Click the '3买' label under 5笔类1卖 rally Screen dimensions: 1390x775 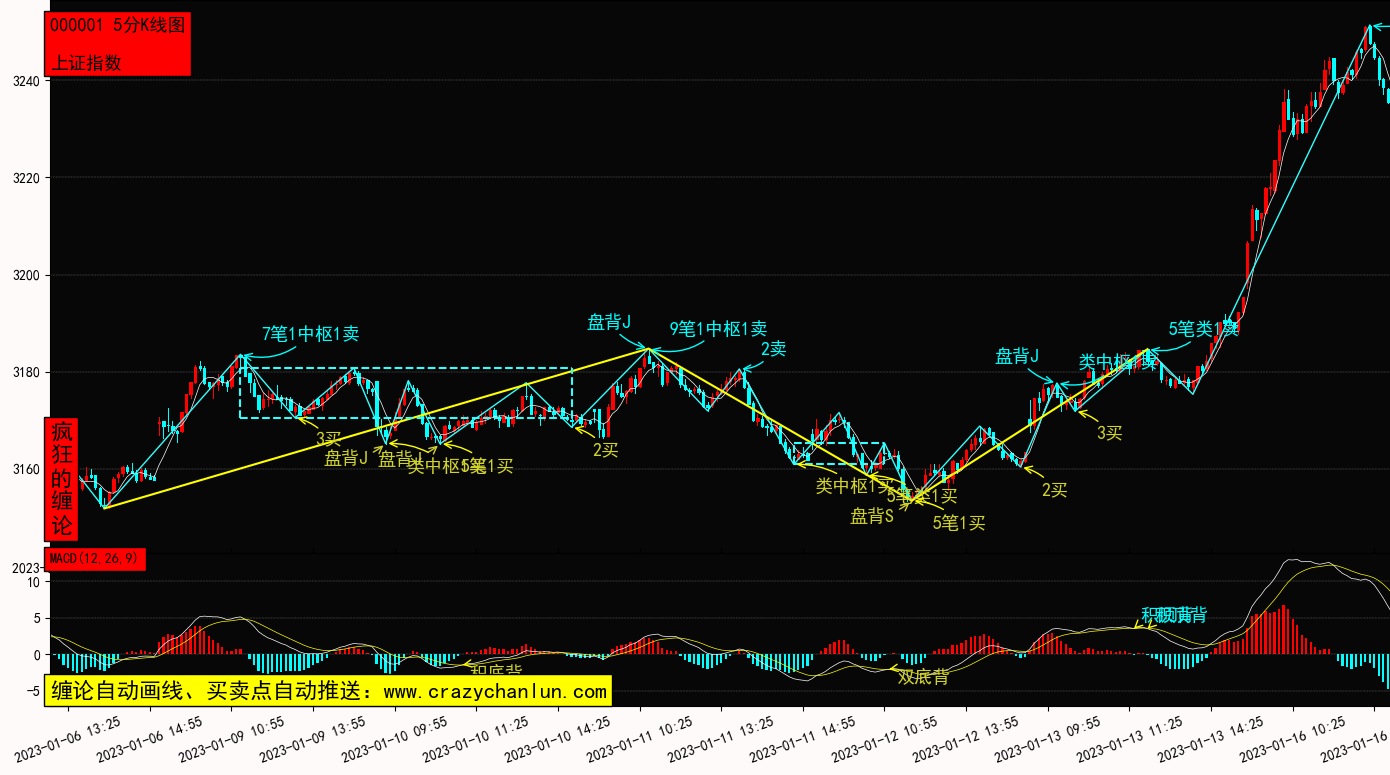tap(1110, 432)
